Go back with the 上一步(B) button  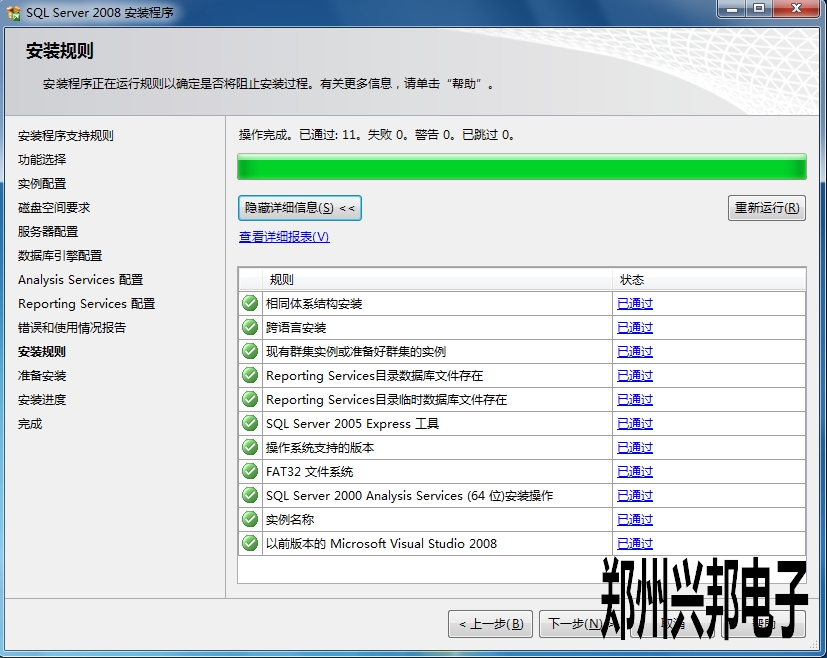tap(491, 624)
